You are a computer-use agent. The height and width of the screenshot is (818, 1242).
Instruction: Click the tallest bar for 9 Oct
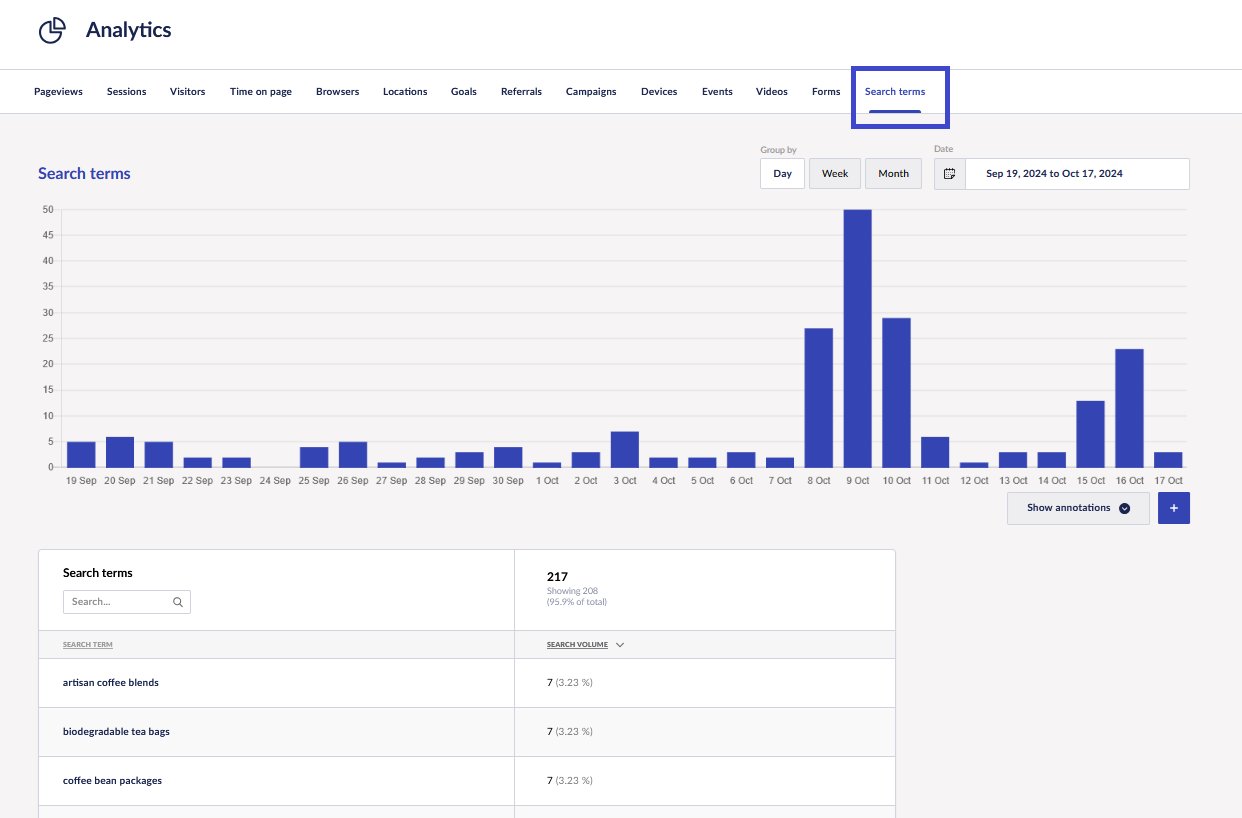coord(857,338)
